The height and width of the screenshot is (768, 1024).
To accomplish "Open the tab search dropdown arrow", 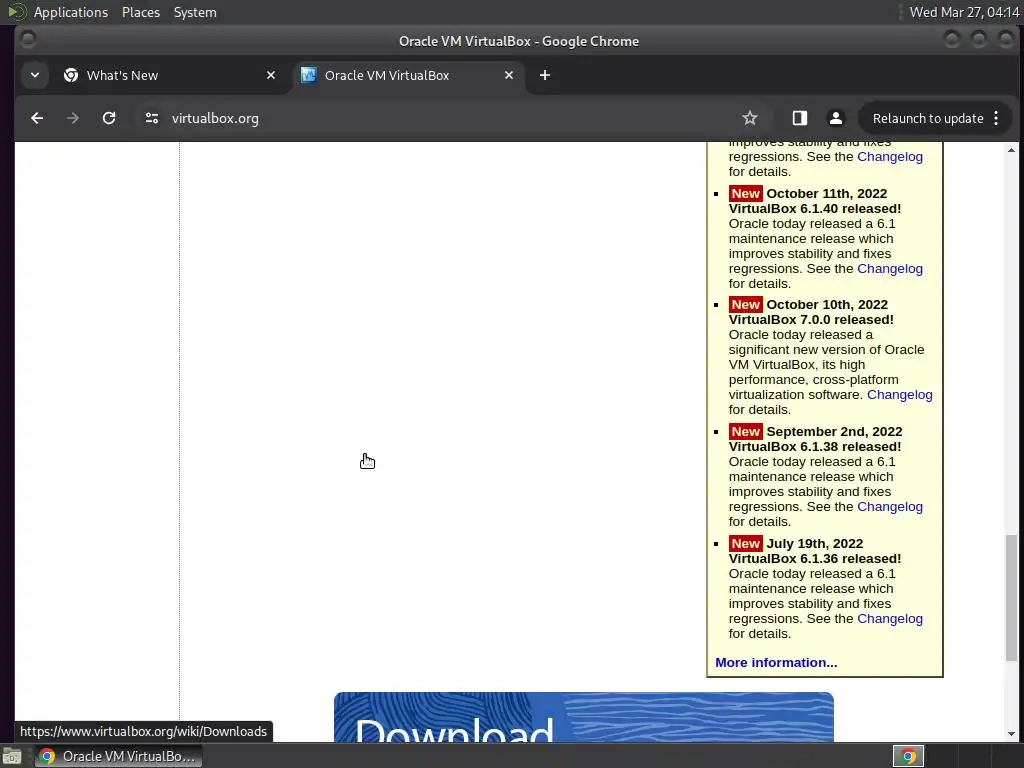I will pos(35,75).
